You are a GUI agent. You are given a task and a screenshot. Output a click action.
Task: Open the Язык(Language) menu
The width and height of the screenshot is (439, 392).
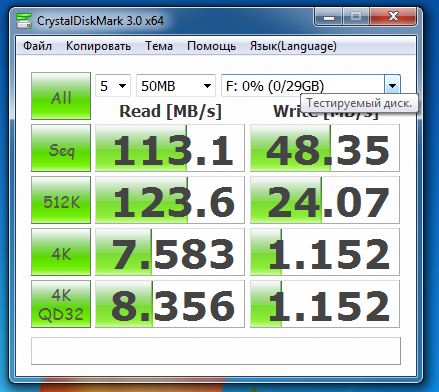293,46
